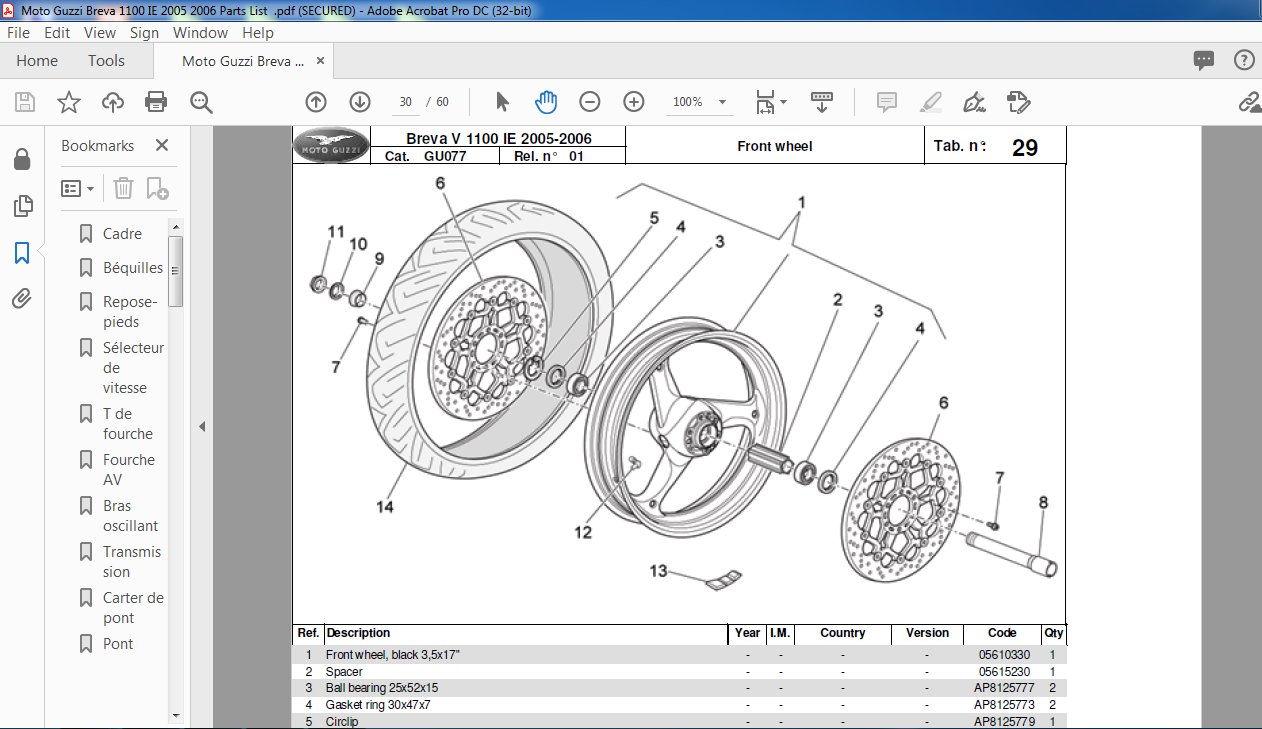Toggle the Bookmarks panel ribbon icon
Viewport: 1262px width, 729px height.
click(x=22, y=253)
